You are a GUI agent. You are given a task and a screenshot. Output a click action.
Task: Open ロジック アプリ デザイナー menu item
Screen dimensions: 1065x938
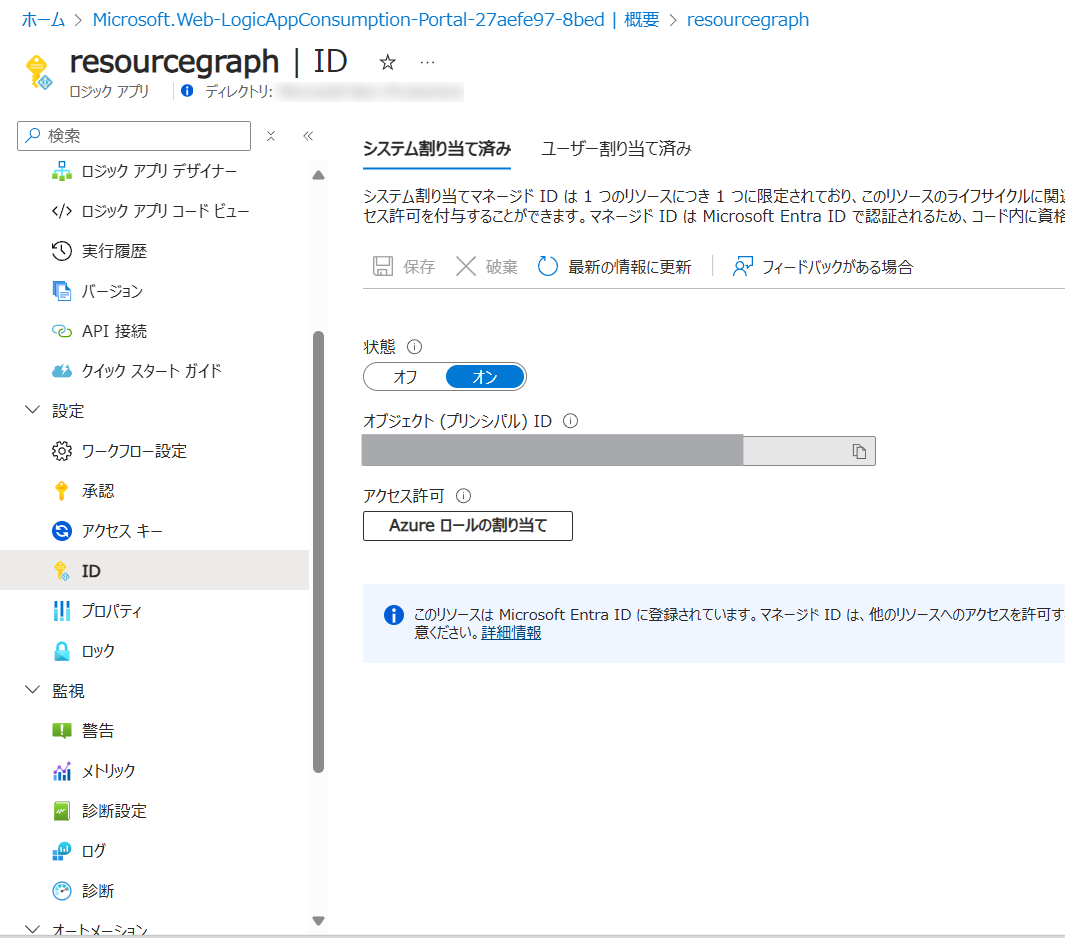(x=159, y=171)
